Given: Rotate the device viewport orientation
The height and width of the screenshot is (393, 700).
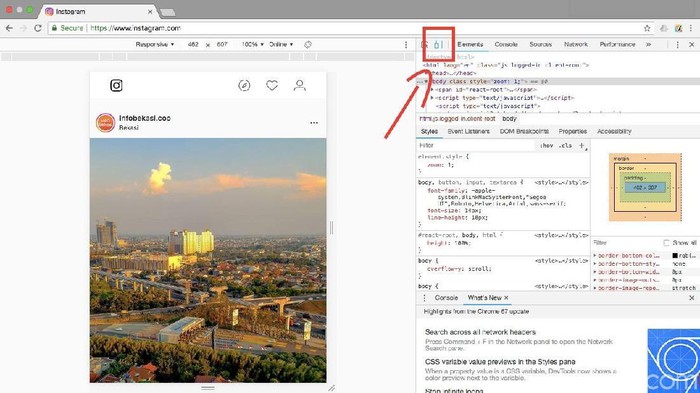Looking at the screenshot, I should point(308,45).
